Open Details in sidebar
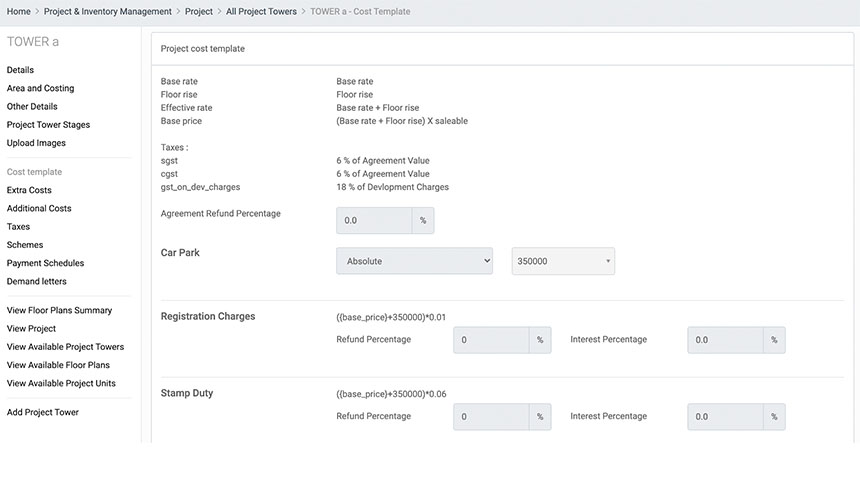This screenshot has height=486, width=860. (20, 70)
